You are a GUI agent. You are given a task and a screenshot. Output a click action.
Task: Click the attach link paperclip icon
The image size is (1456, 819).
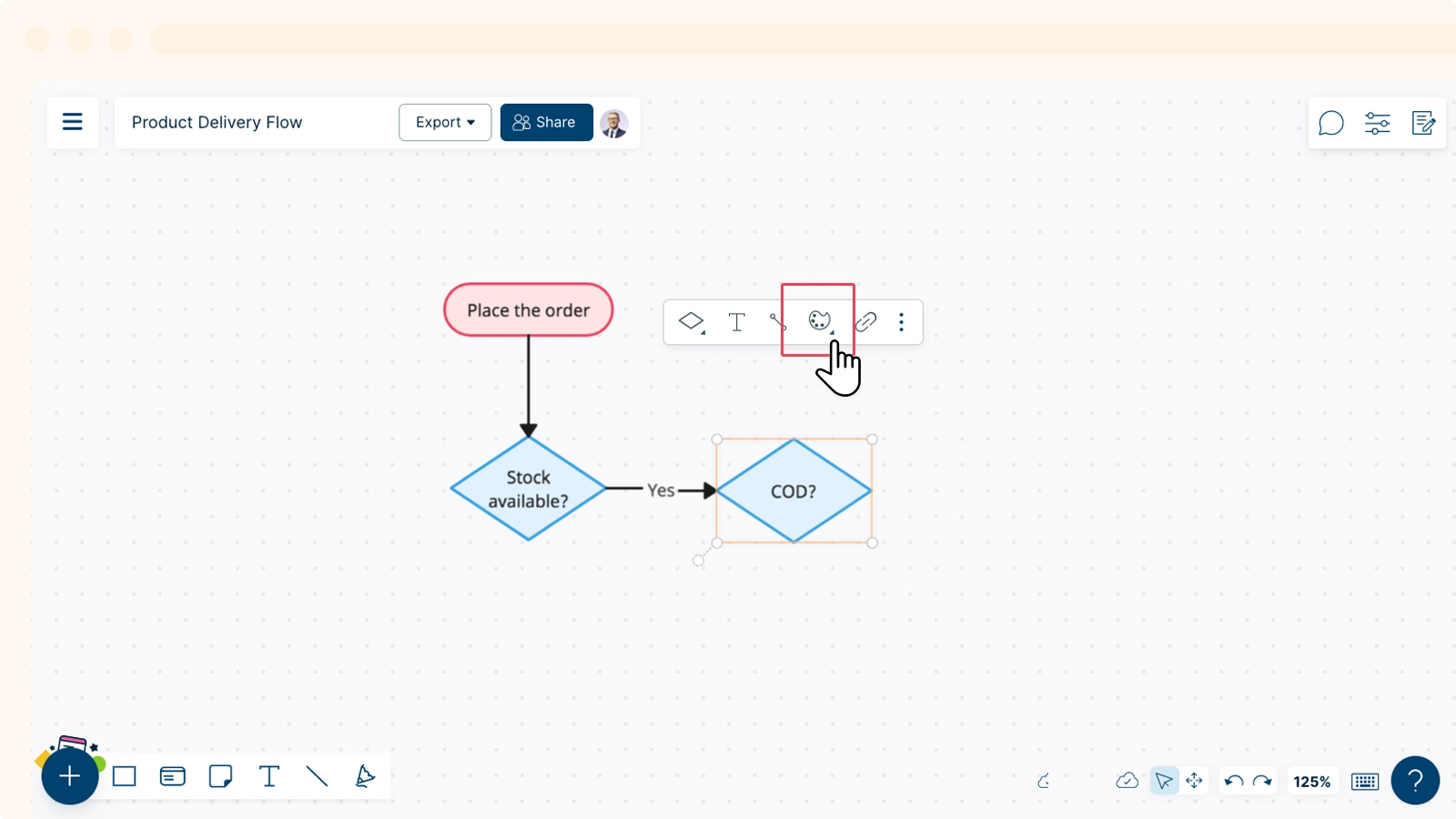click(x=865, y=322)
